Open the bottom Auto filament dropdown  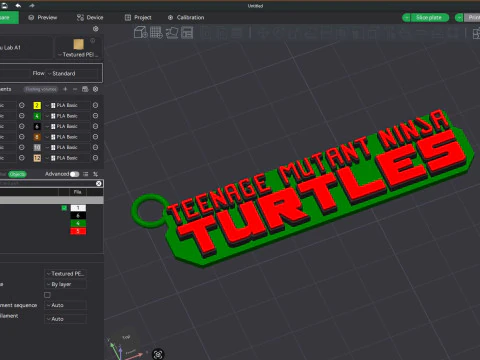tap(65, 319)
